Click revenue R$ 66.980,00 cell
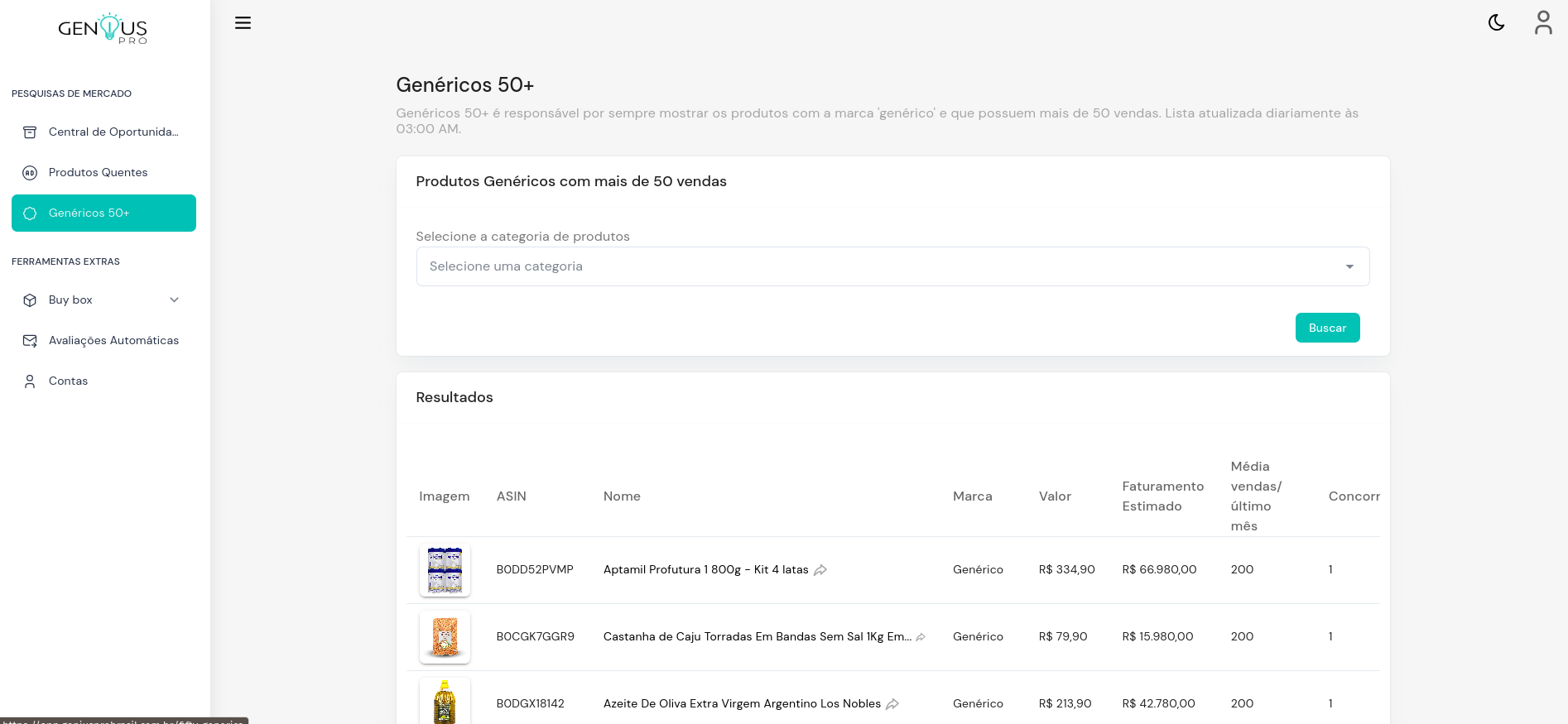Image resolution: width=1568 pixels, height=724 pixels. coord(1159,570)
